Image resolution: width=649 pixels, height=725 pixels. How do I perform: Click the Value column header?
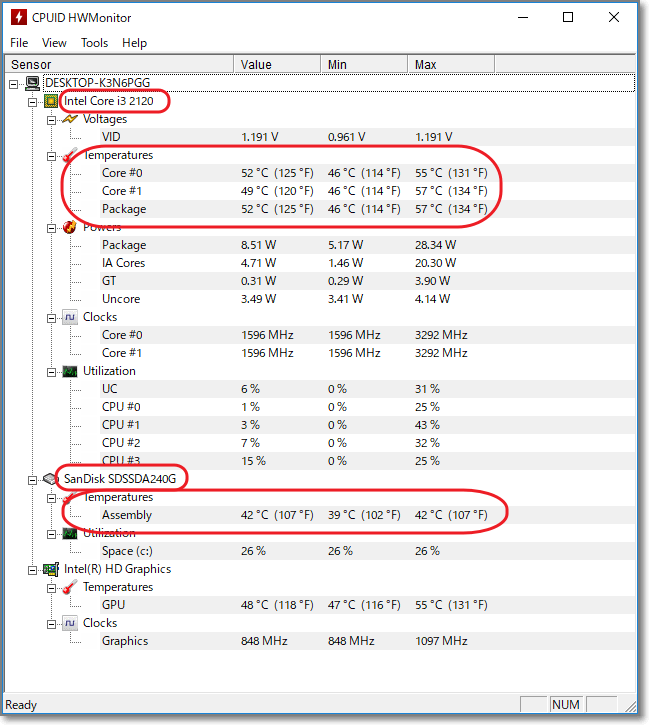(257, 65)
